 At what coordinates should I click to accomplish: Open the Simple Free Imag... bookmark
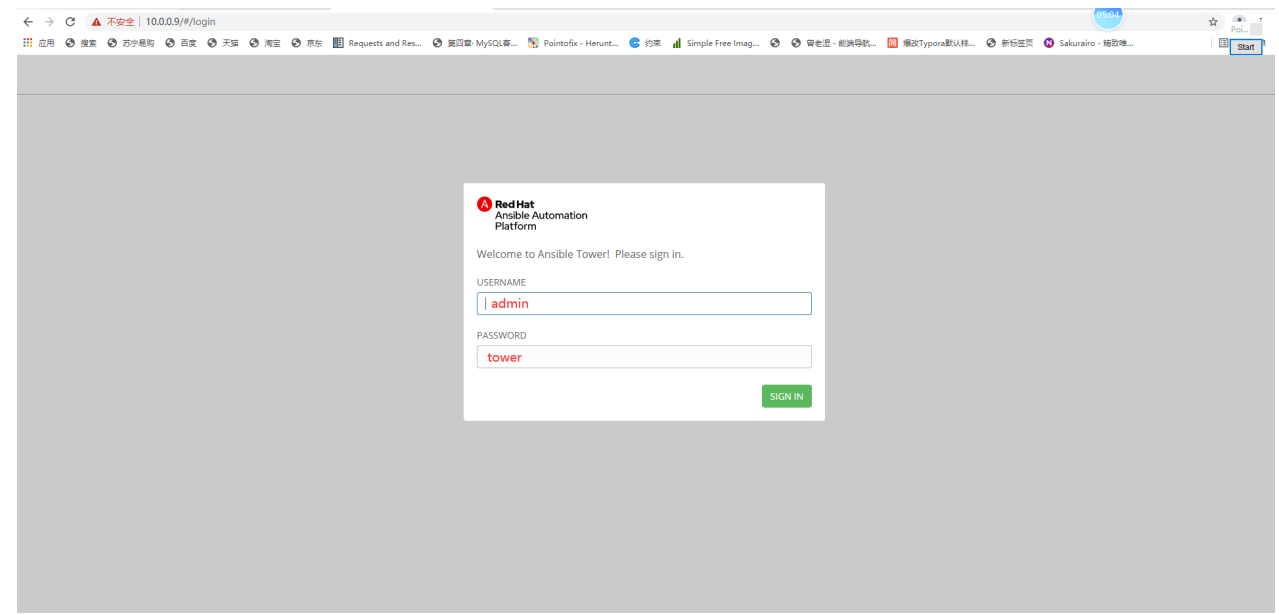click(x=715, y=43)
